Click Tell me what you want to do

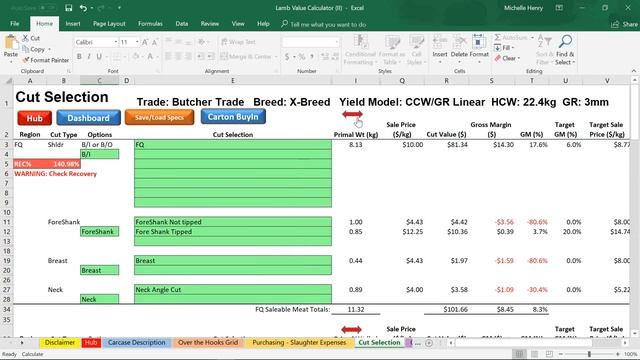328,24
